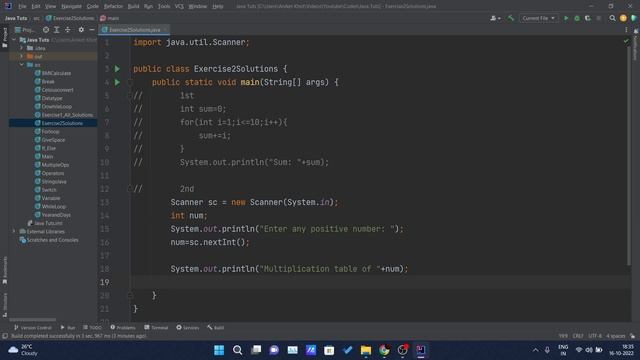
Task: Expand External Libraries node
Action: (14, 231)
